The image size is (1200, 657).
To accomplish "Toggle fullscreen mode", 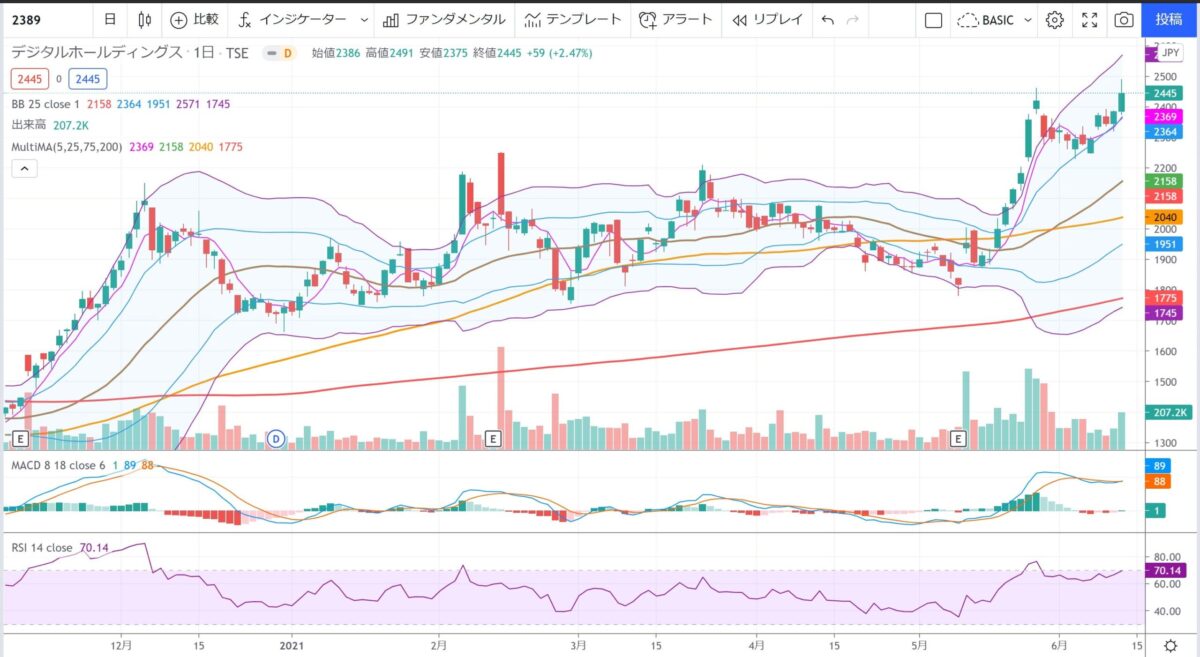I will pyautogui.click(x=1090, y=19).
